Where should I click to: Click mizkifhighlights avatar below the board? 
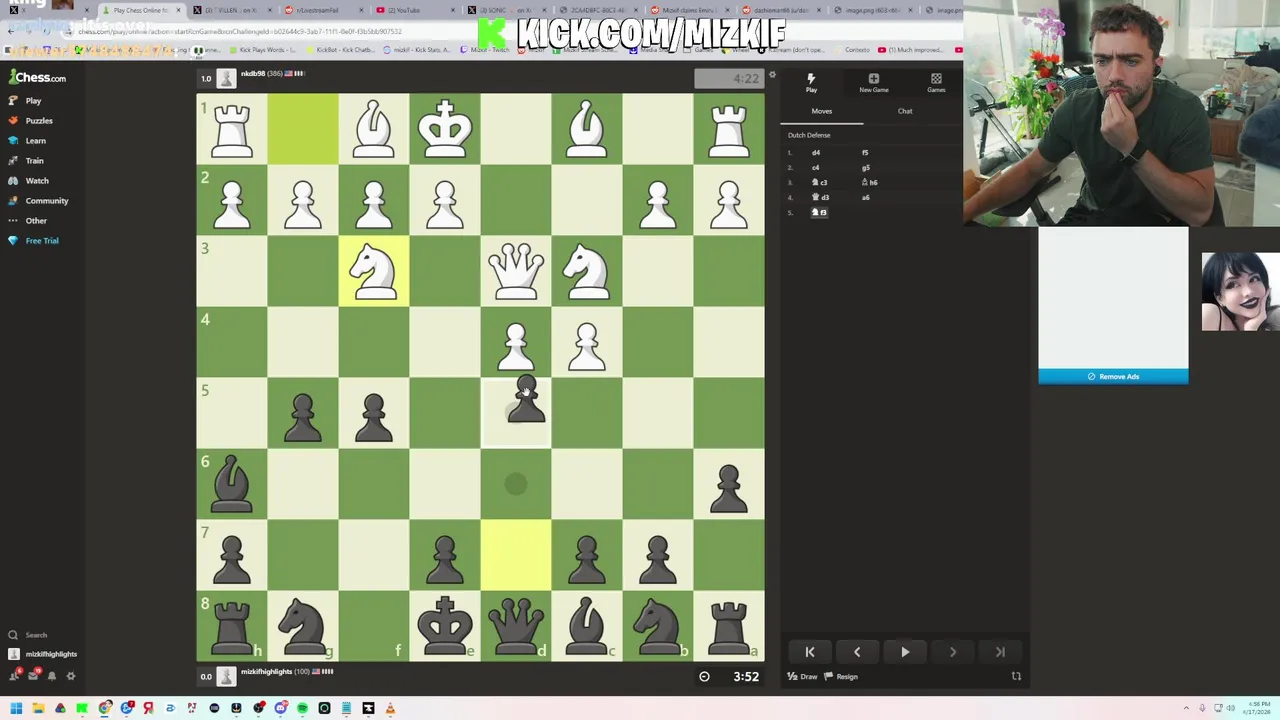[226, 677]
